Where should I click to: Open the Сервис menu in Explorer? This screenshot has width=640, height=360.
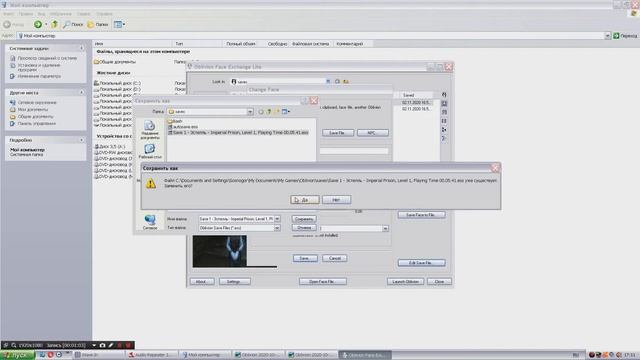pos(84,14)
